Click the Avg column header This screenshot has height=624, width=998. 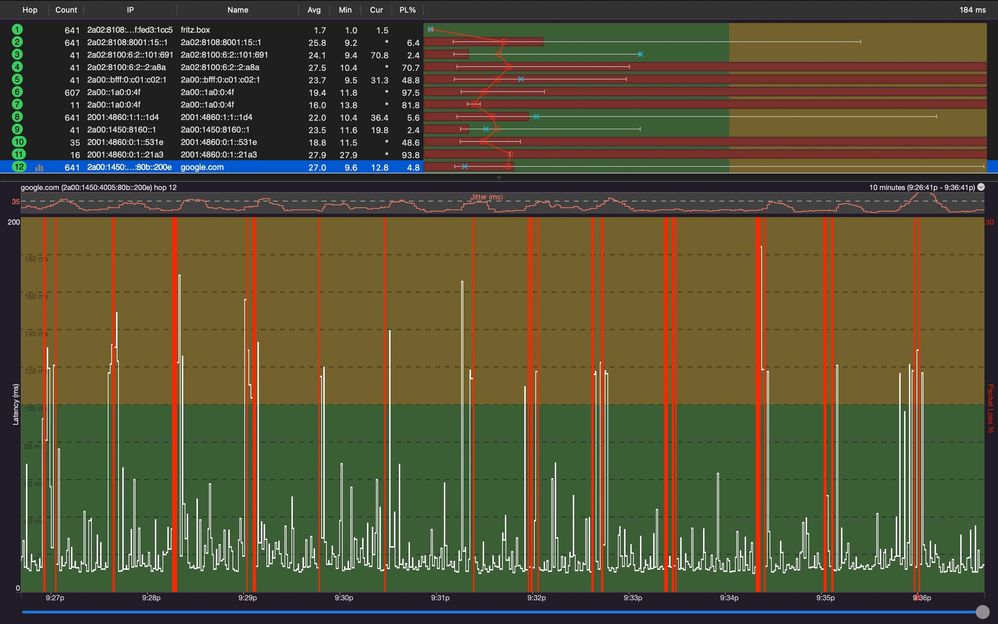pyautogui.click(x=314, y=9)
